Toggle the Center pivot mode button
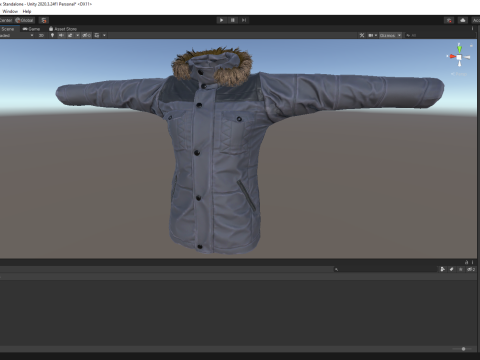The image size is (480, 360). pyautogui.click(x=6, y=20)
